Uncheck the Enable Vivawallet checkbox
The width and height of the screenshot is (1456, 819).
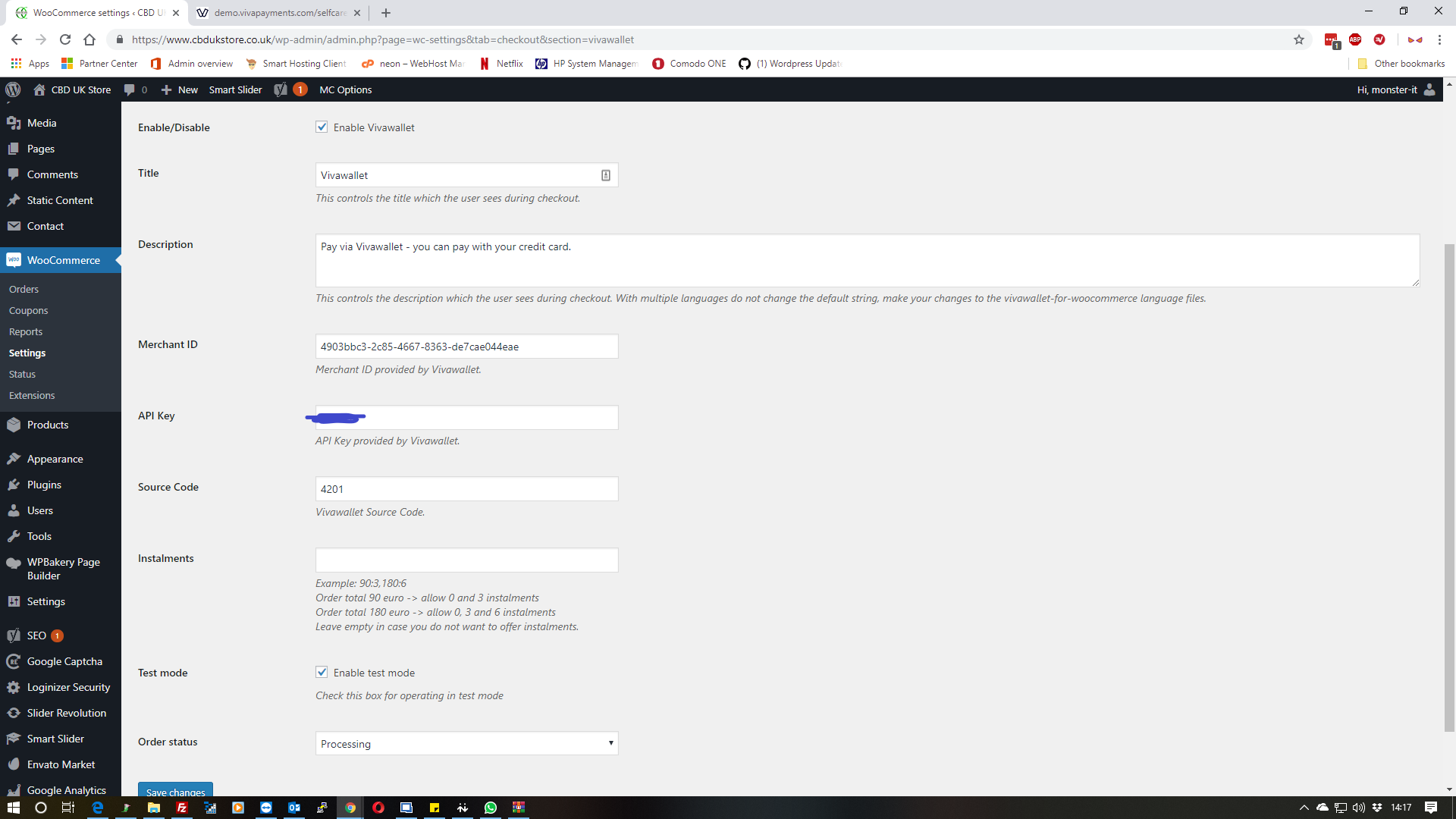click(x=322, y=127)
